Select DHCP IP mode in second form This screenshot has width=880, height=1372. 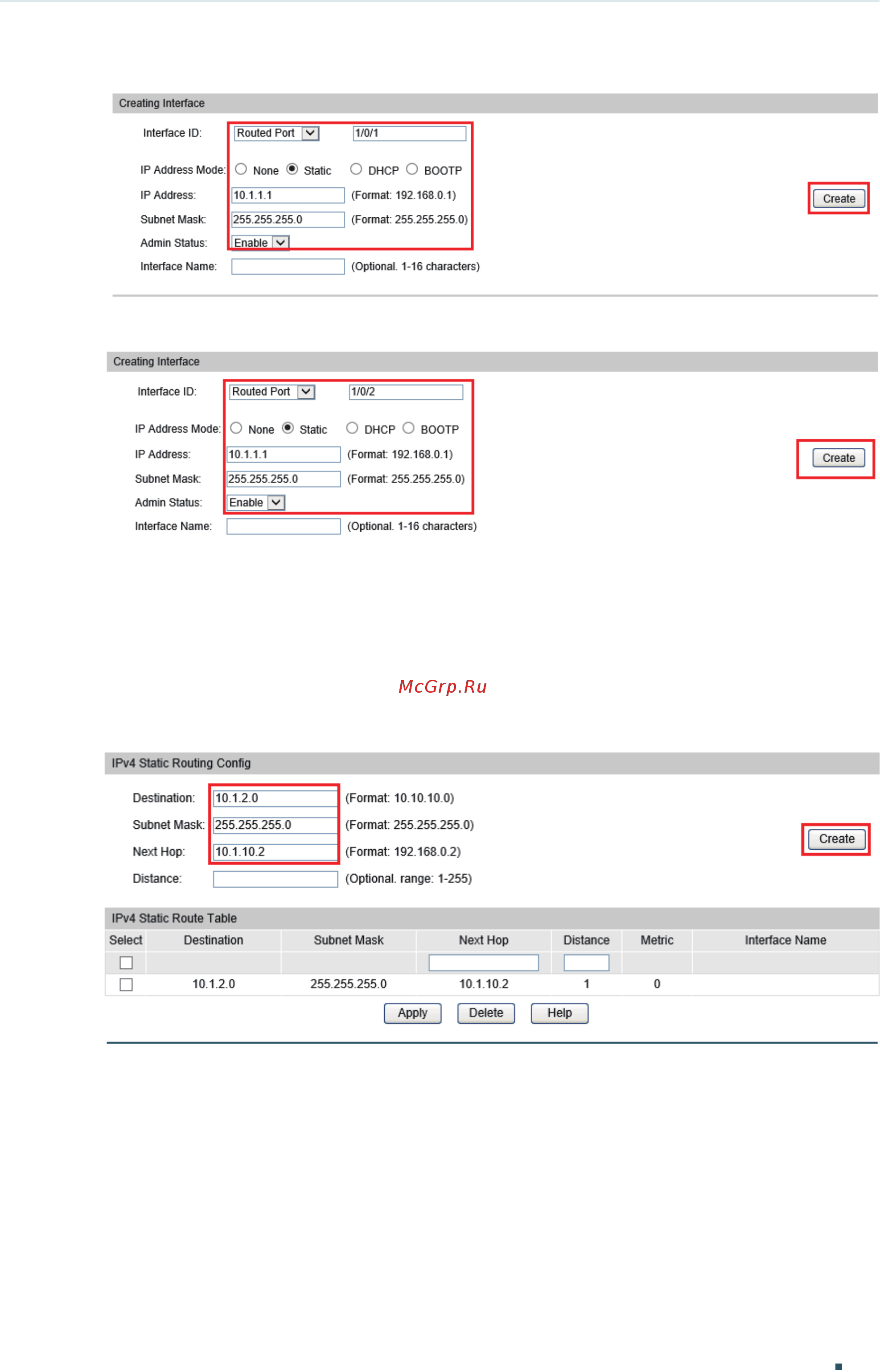point(352,428)
